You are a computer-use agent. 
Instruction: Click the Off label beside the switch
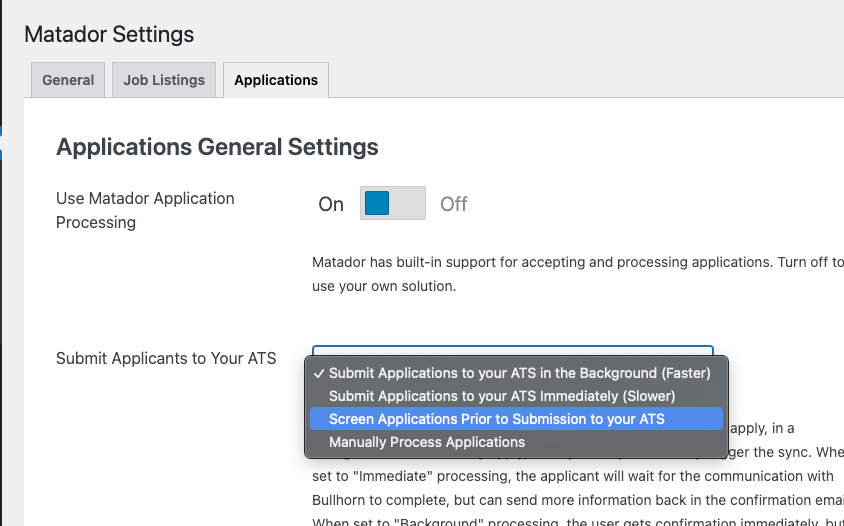tap(454, 204)
